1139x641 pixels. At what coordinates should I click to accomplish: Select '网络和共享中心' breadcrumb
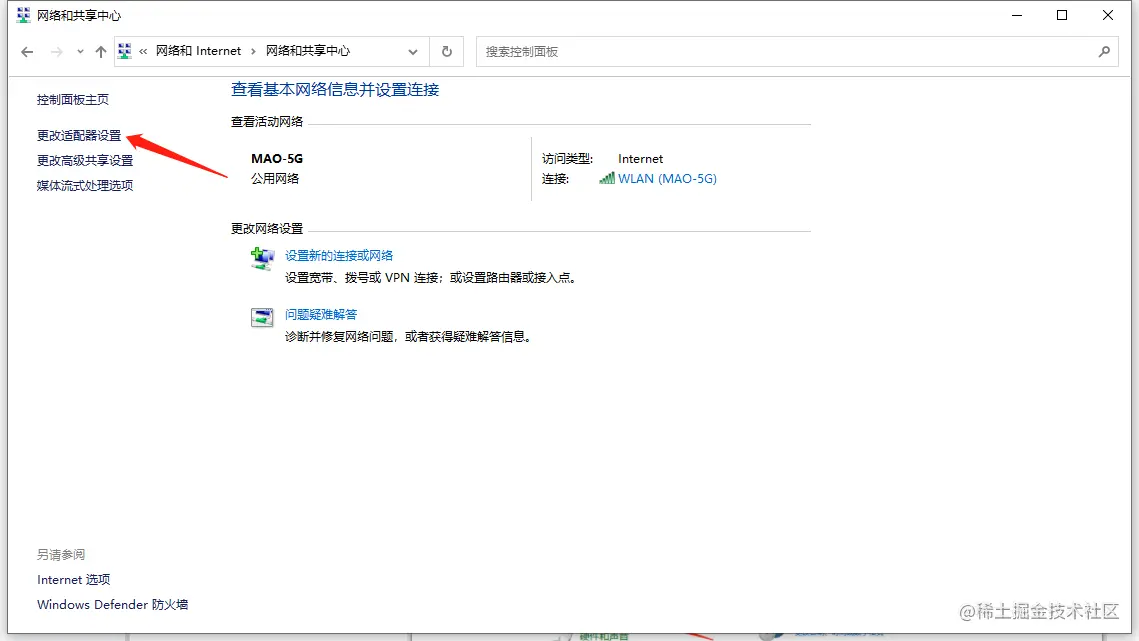[308, 51]
